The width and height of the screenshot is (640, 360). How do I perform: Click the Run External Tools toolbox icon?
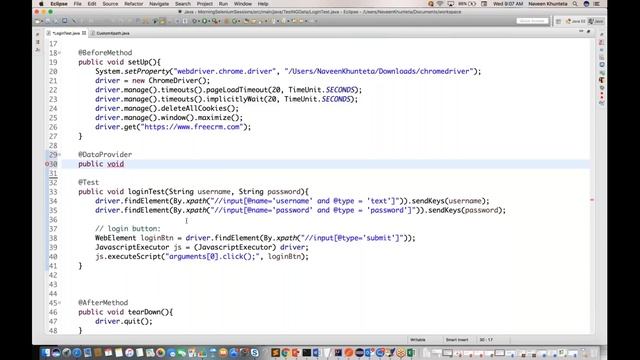click(x=215, y=21)
